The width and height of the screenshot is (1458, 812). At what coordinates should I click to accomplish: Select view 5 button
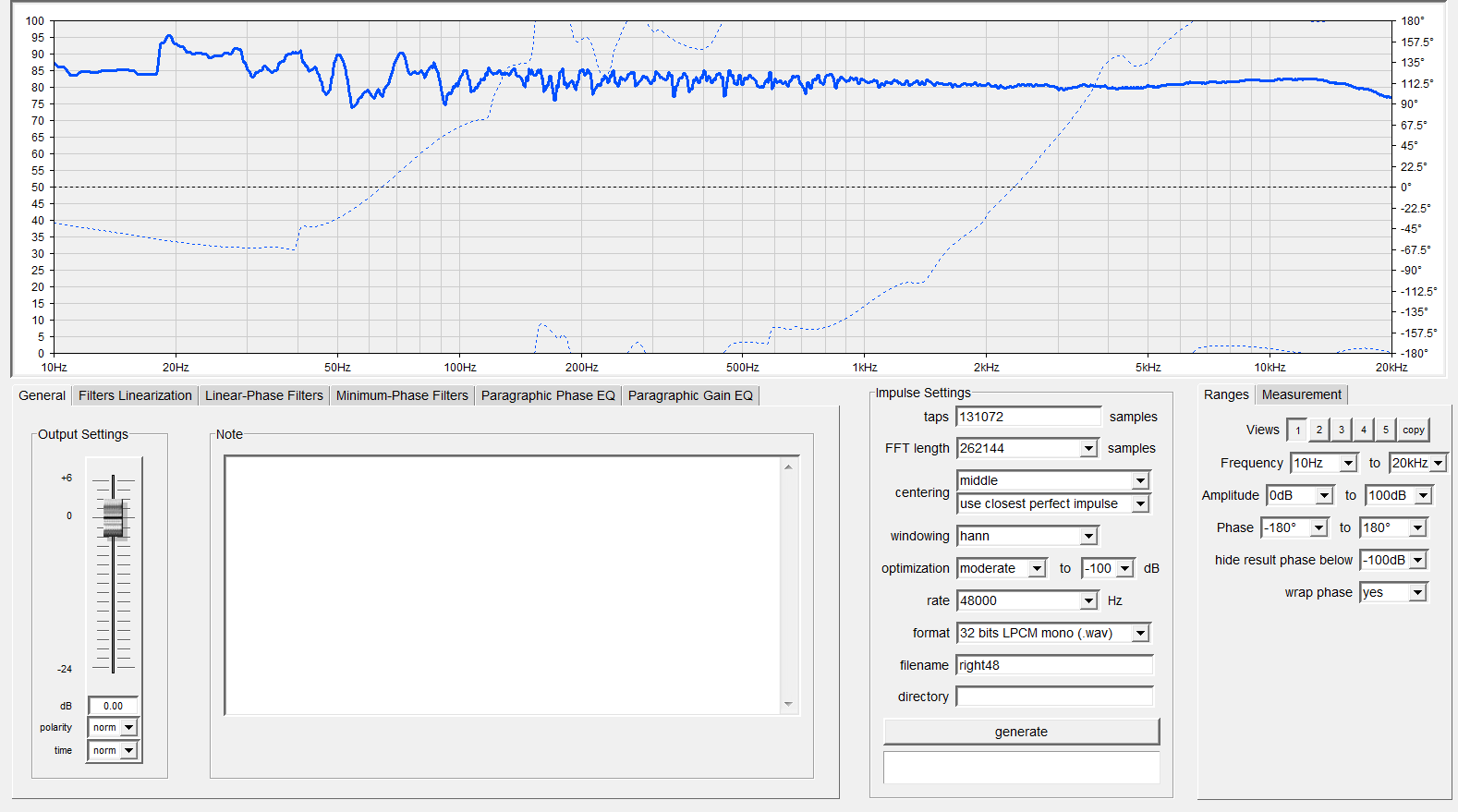pos(1386,430)
